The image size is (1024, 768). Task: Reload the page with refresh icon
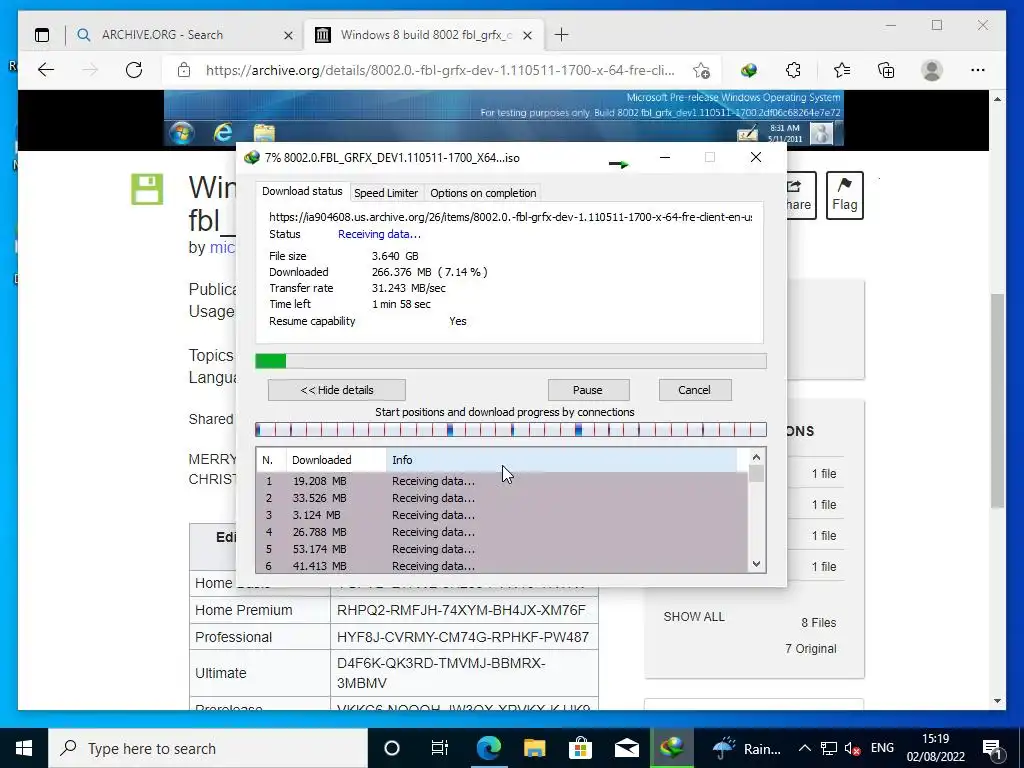tap(134, 70)
